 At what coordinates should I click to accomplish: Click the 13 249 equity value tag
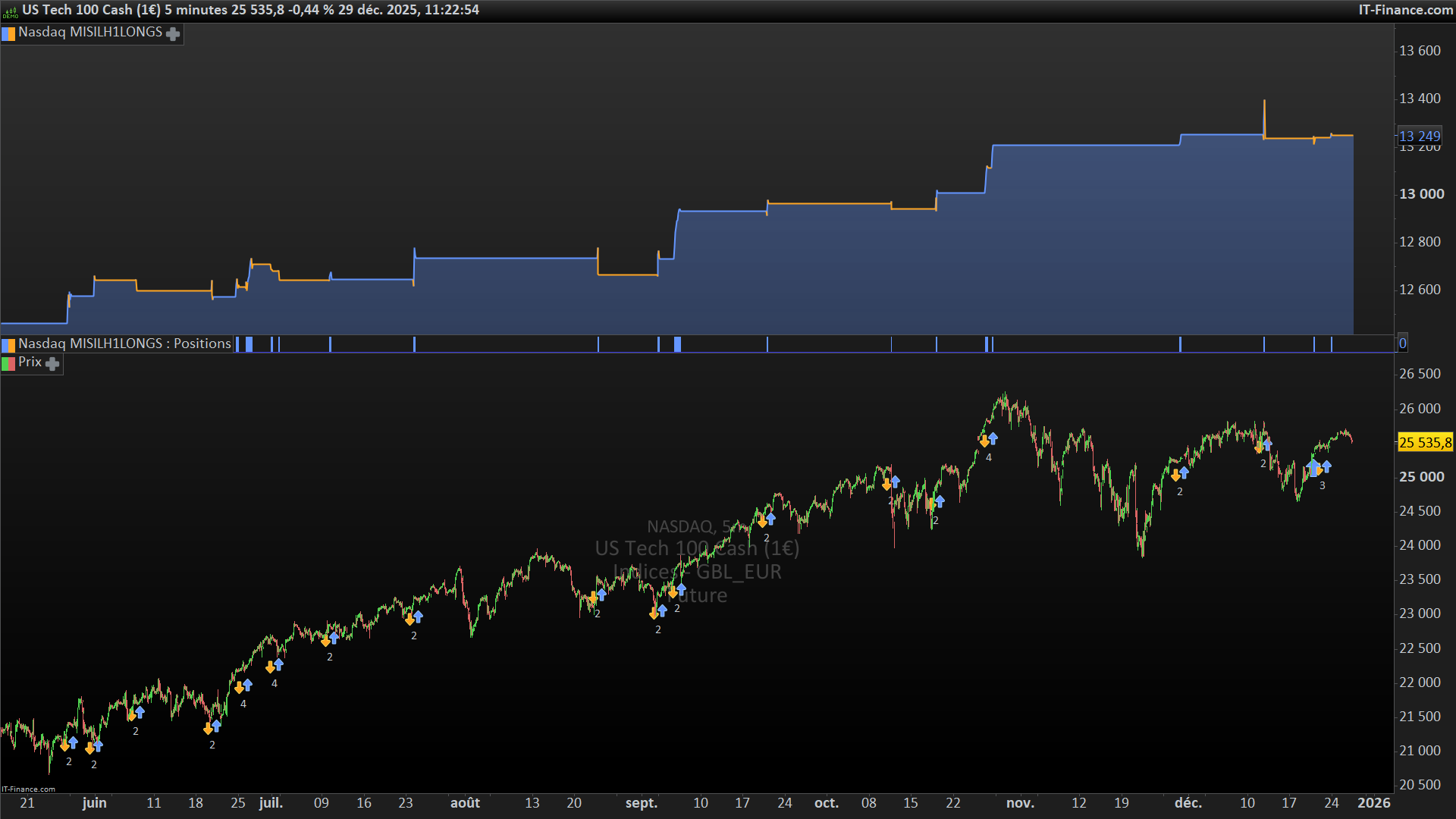(1419, 136)
